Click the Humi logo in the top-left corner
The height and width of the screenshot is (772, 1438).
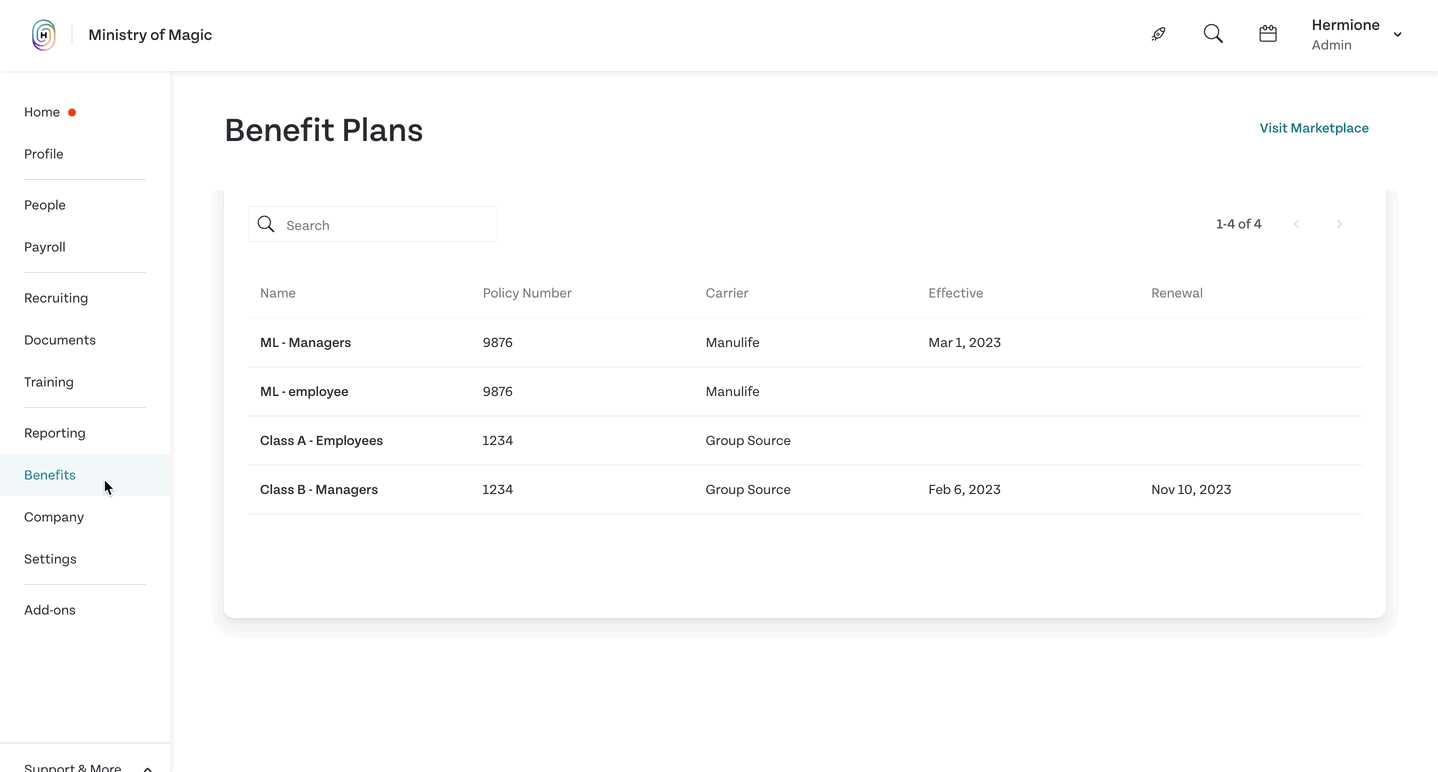click(43, 33)
